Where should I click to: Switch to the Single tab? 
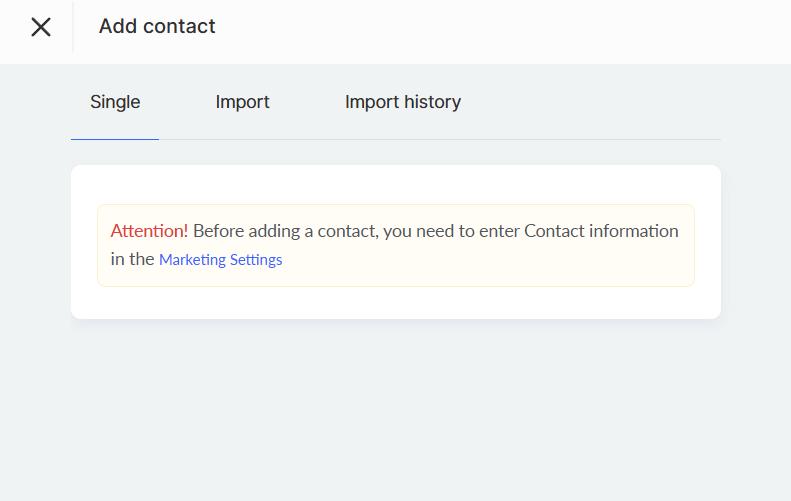115,102
